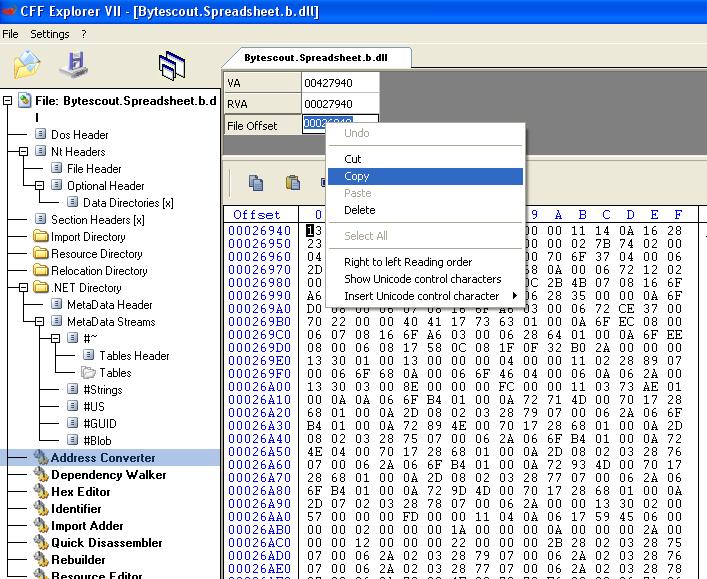Click the File Header node icon
707x579 pixels.
pos(57,168)
